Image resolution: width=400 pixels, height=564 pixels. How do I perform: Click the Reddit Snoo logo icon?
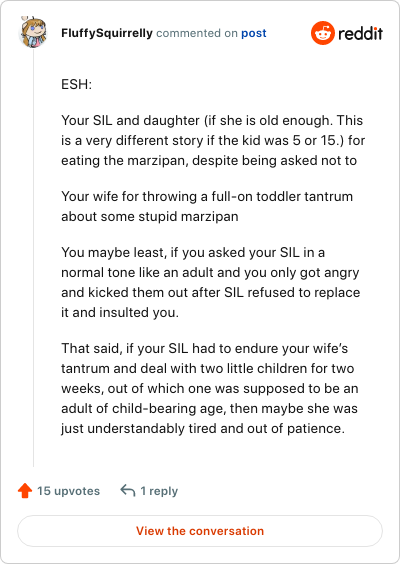(323, 33)
